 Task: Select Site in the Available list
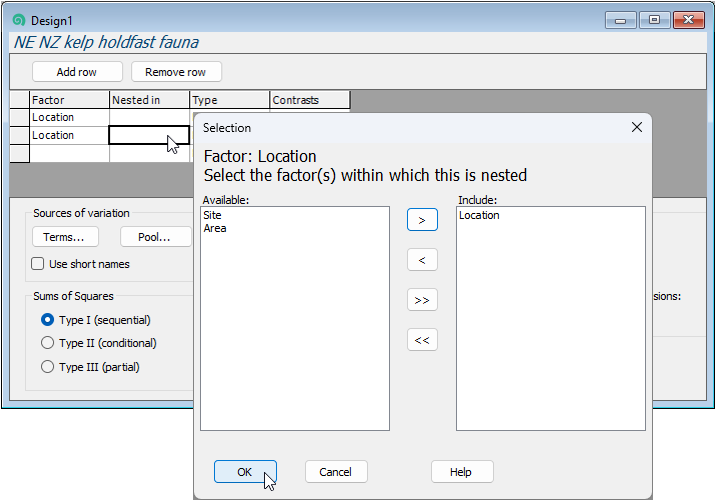212,215
